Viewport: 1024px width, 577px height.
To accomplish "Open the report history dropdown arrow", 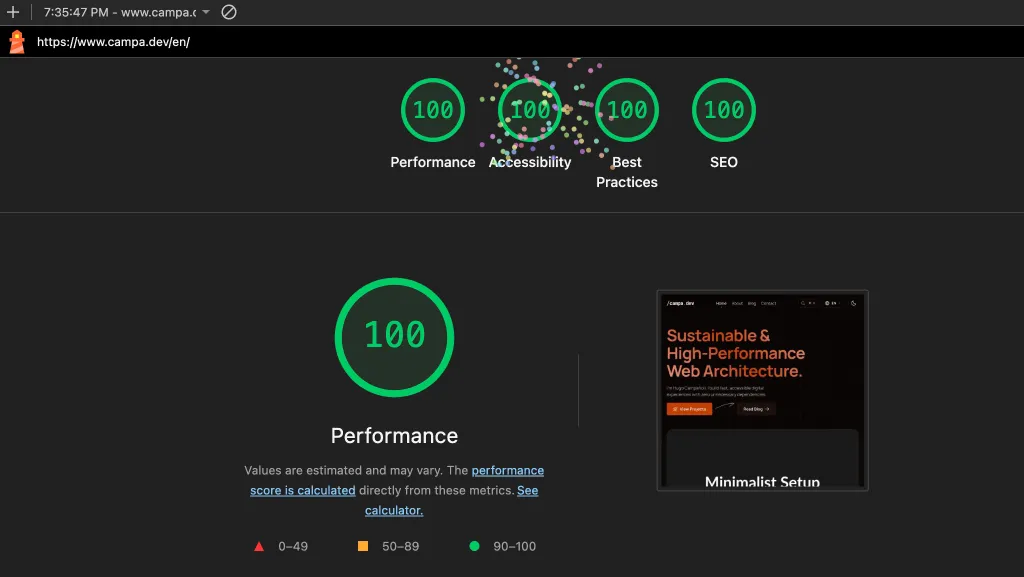I will 206,13.
